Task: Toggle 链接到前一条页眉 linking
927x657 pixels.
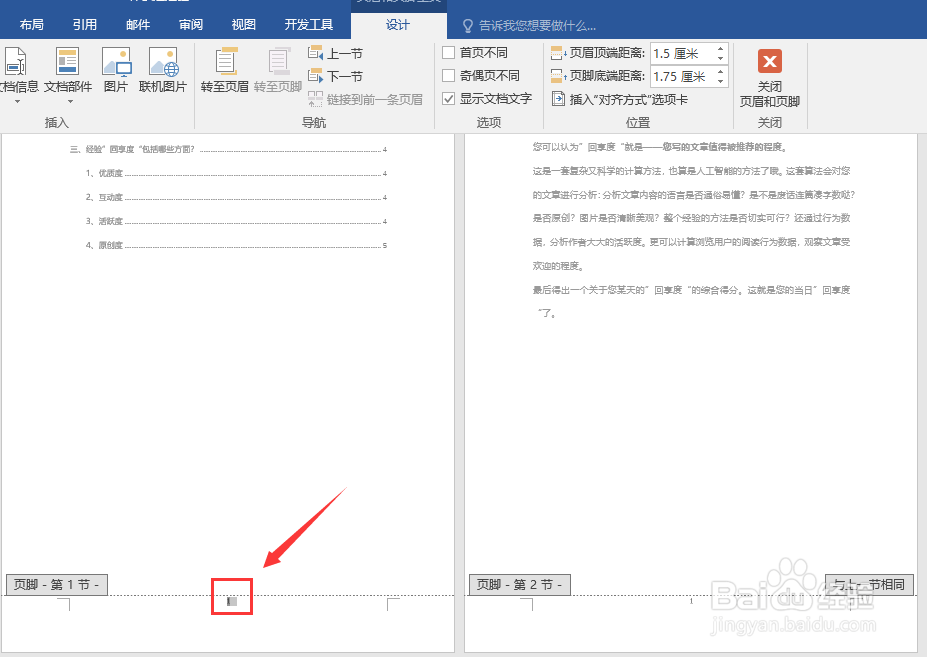Action: (x=370, y=98)
